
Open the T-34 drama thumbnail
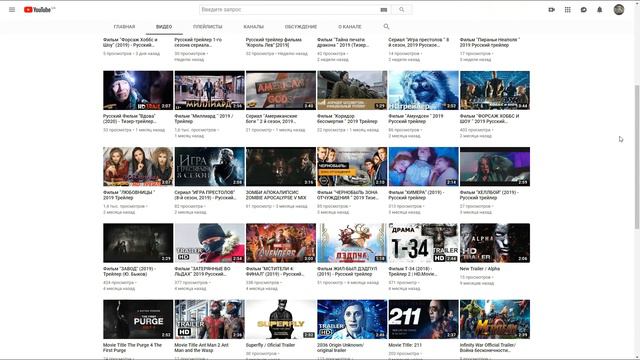pos(424,243)
